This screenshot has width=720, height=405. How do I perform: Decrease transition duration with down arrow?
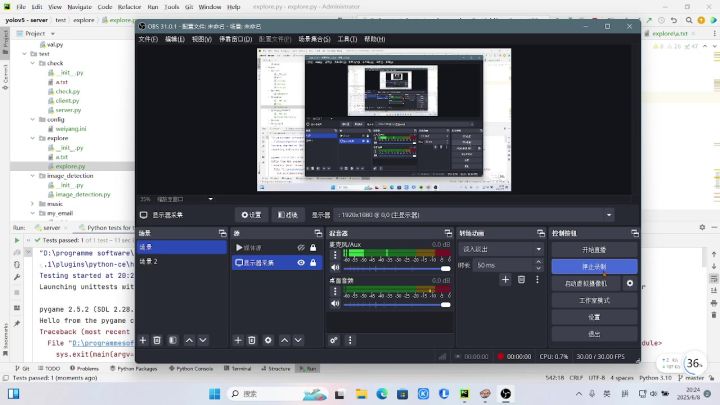(539, 269)
